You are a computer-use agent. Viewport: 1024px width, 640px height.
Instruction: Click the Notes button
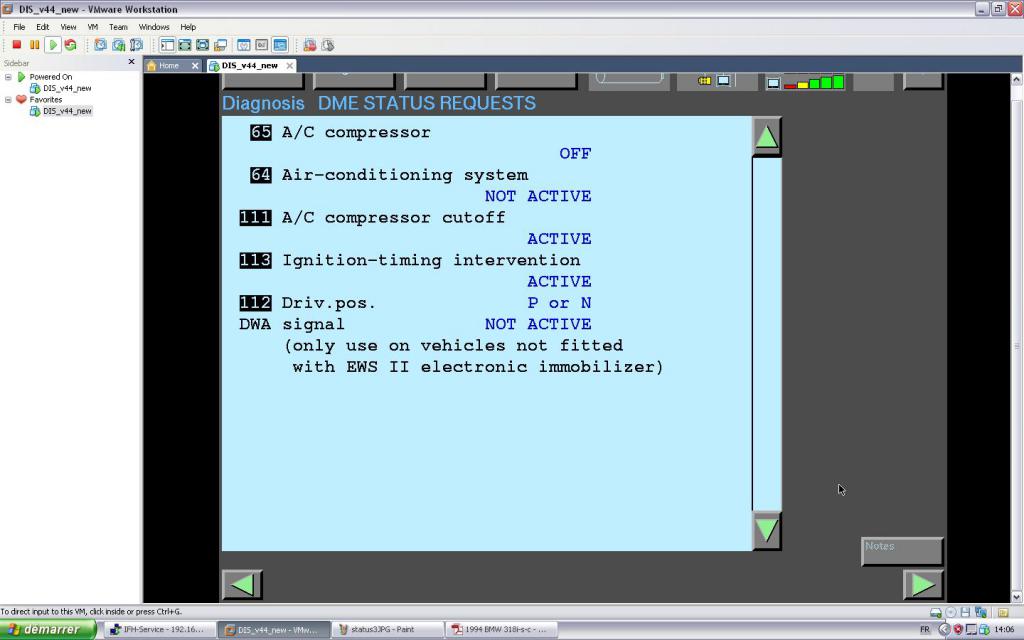pos(901,551)
